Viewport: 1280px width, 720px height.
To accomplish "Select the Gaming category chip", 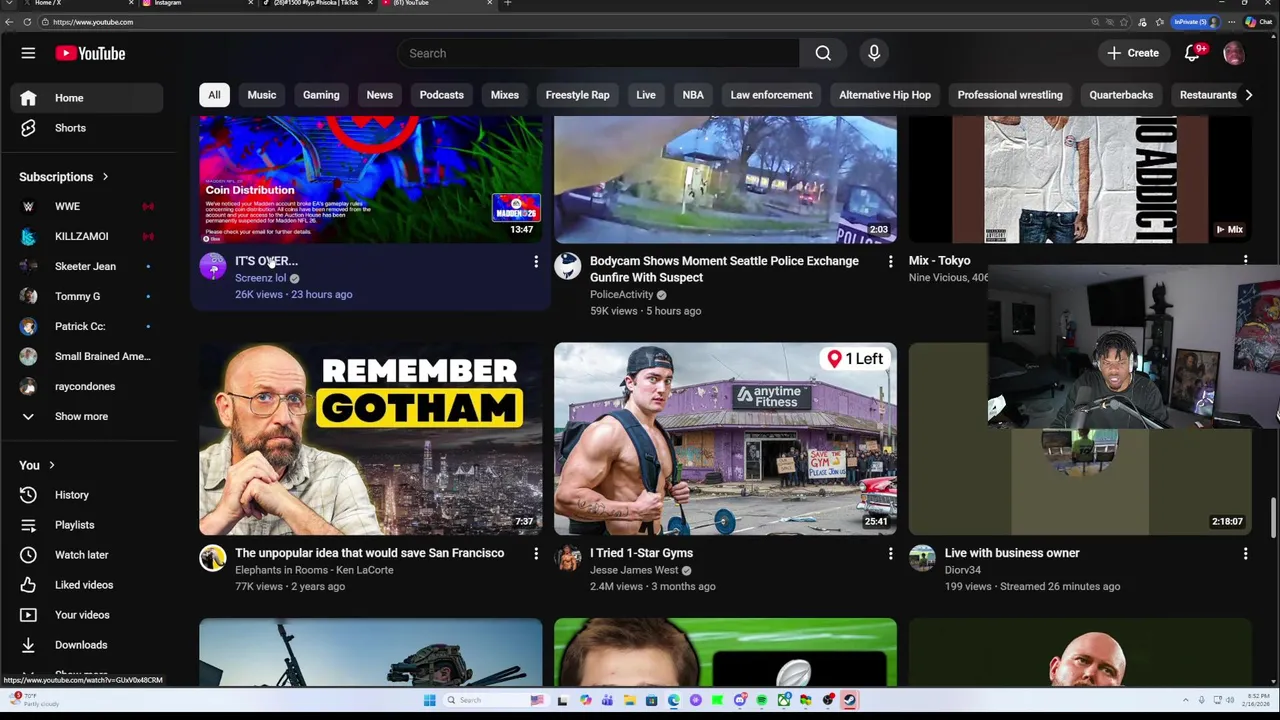I will (321, 95).
